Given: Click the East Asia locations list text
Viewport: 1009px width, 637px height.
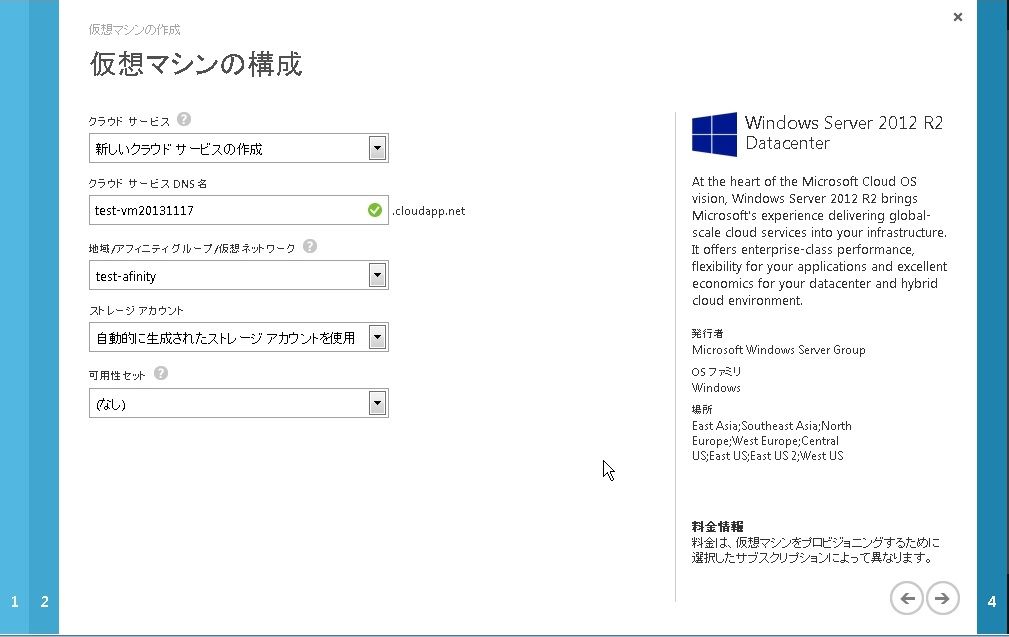Looking at the screenshot, I should point(772,441).
